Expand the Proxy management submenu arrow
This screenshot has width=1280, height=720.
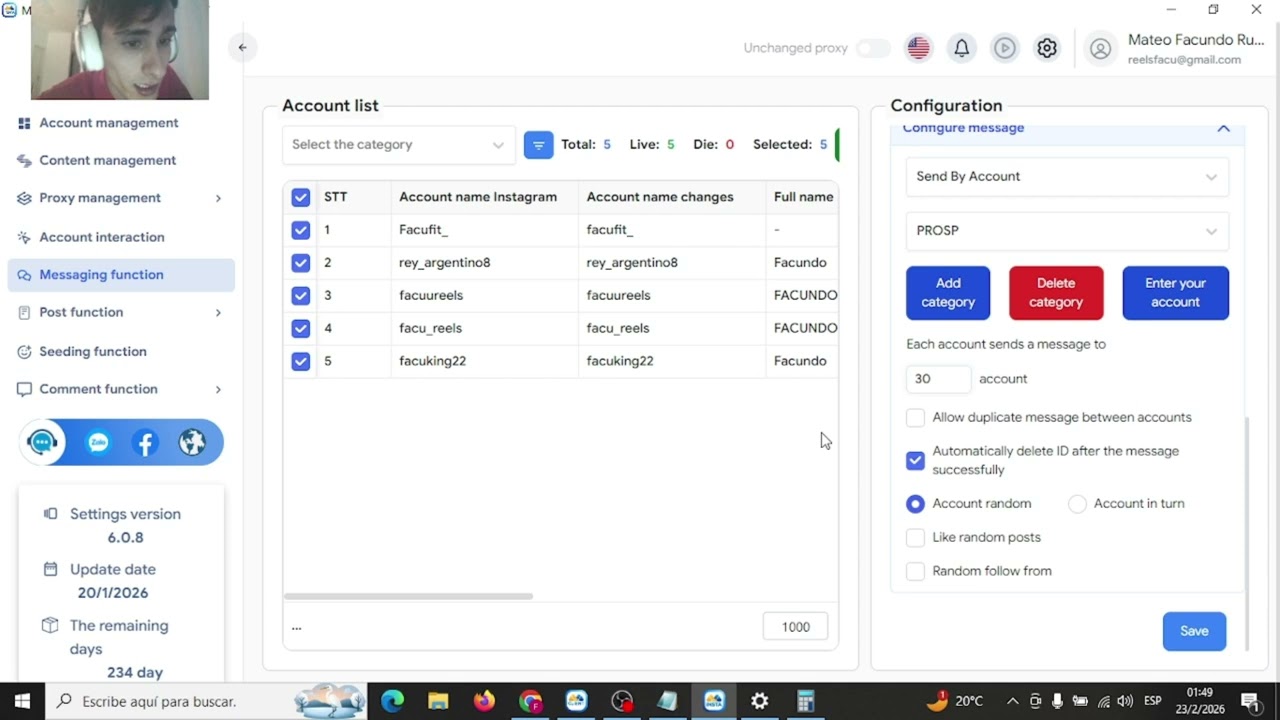coord(218,198)
